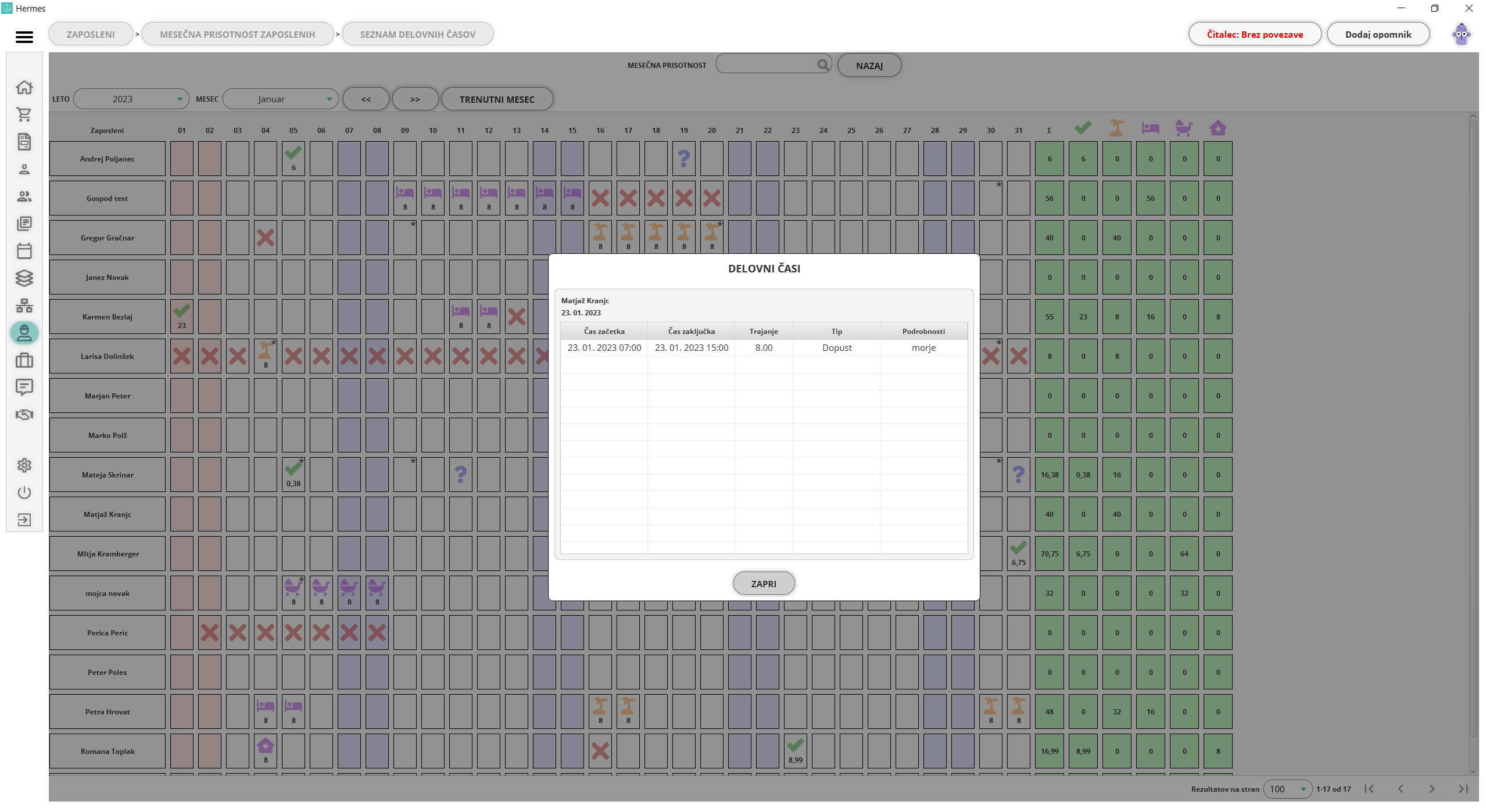Open the LETO 2023 year dropdown

tap(131, 99)
